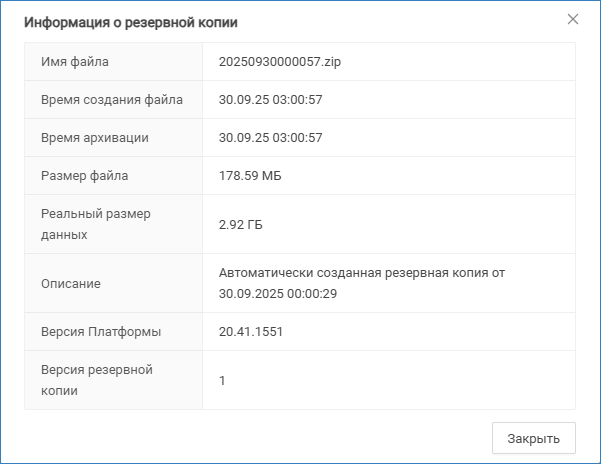Select the Время архивации label
The width and height of the screenshot is (601, 464).
tap(95, 138)
